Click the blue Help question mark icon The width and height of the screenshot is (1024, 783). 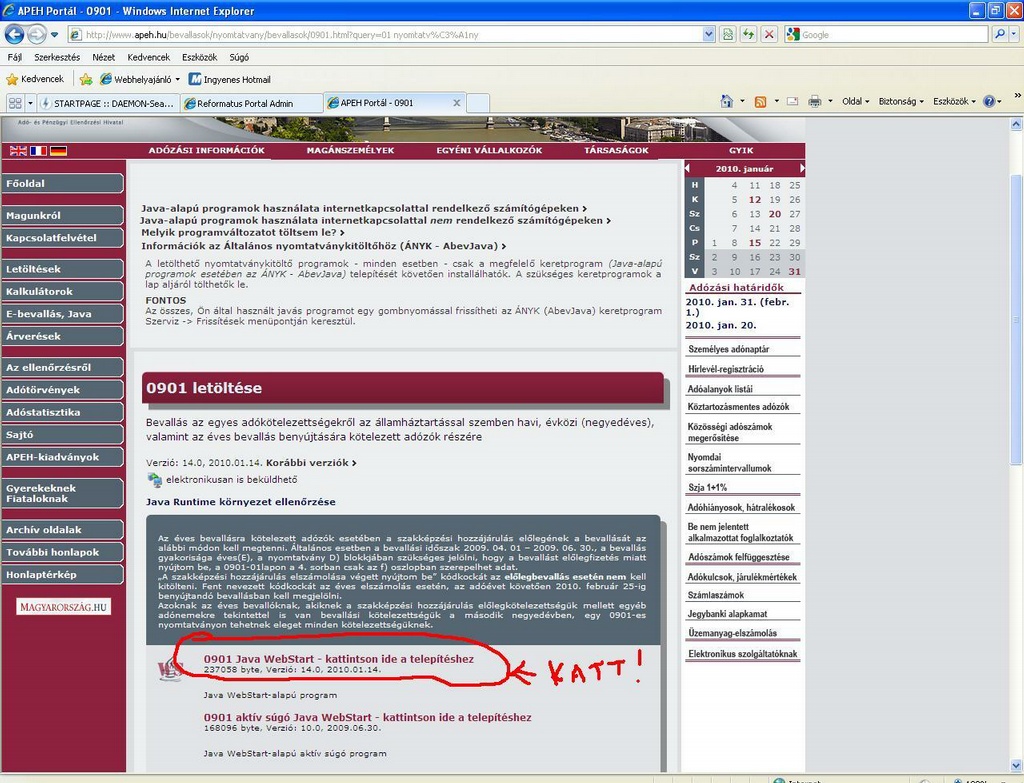pos(989,101)
